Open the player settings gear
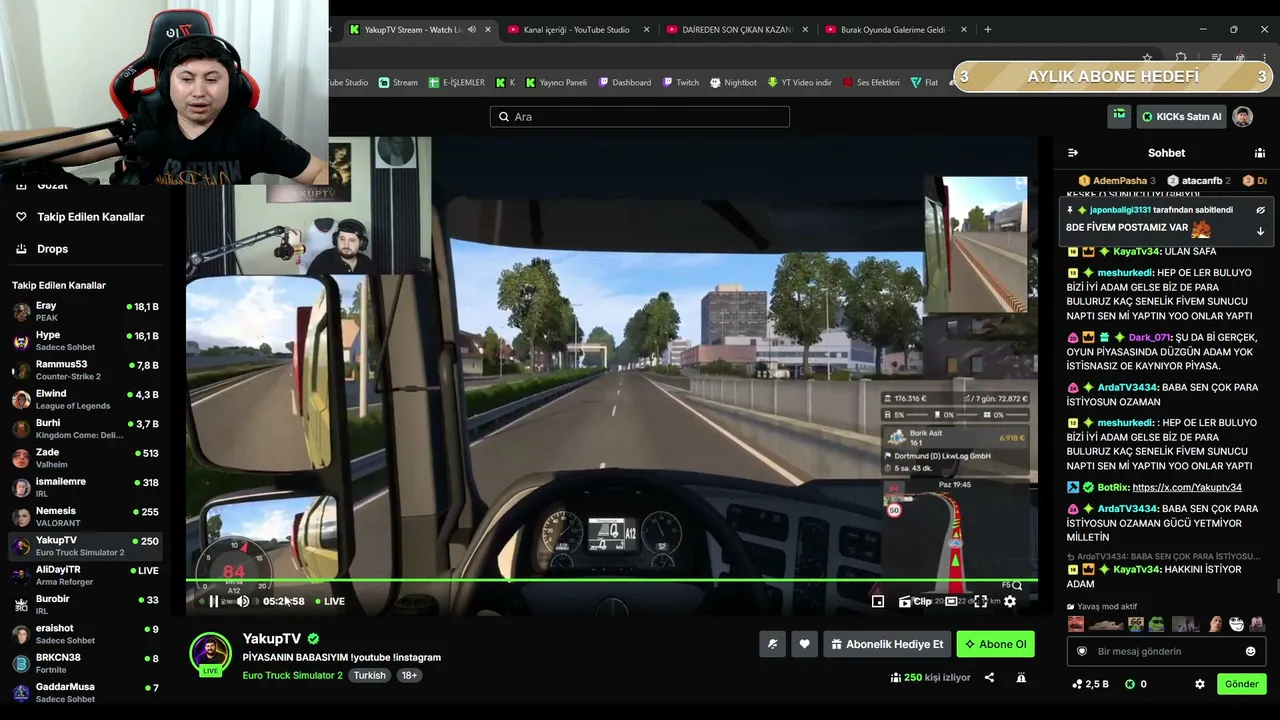The height and width of the screenshot is (720, 1280). click(1010, 601)
